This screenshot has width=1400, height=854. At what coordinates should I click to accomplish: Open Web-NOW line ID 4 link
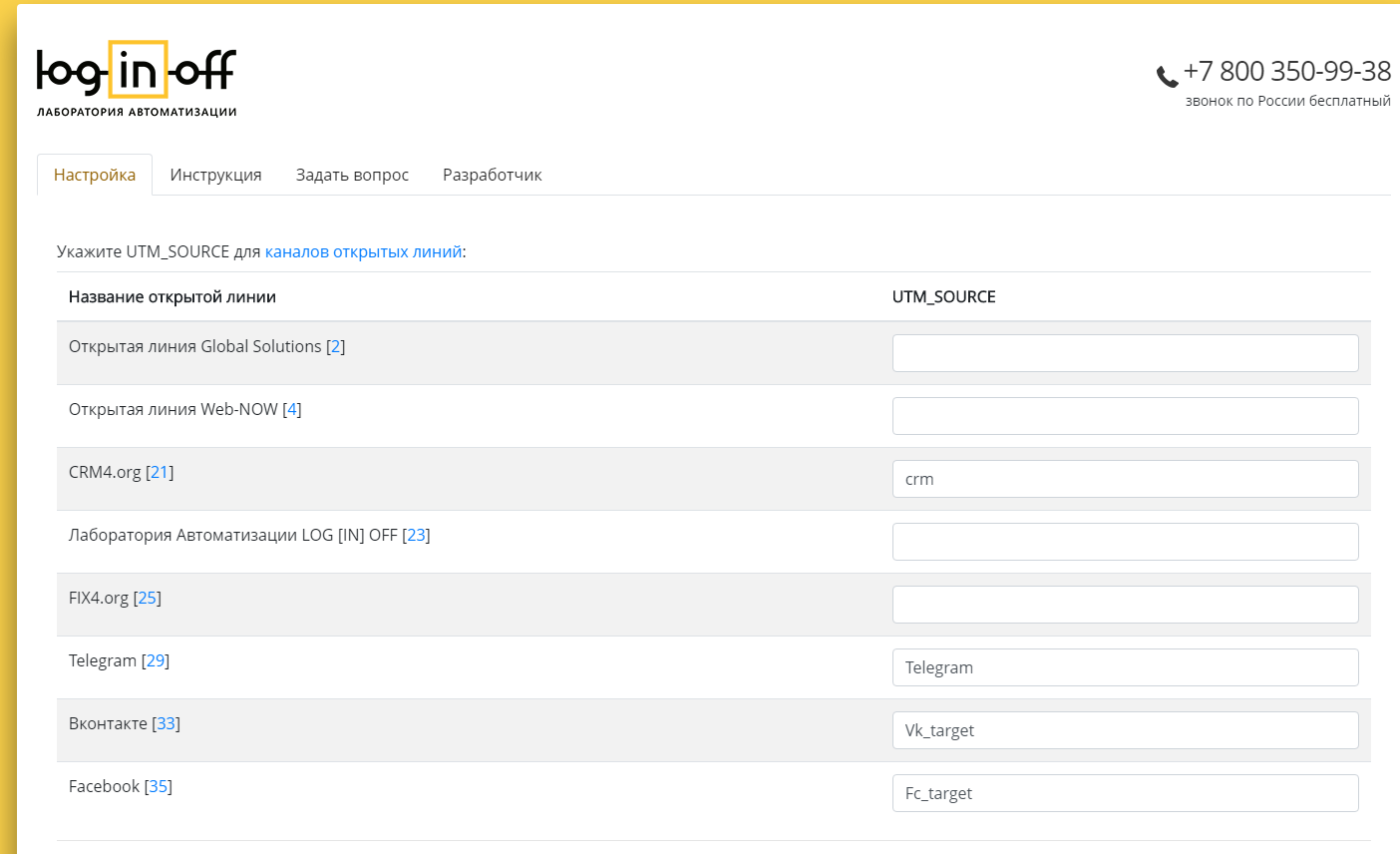coord(292,409)
